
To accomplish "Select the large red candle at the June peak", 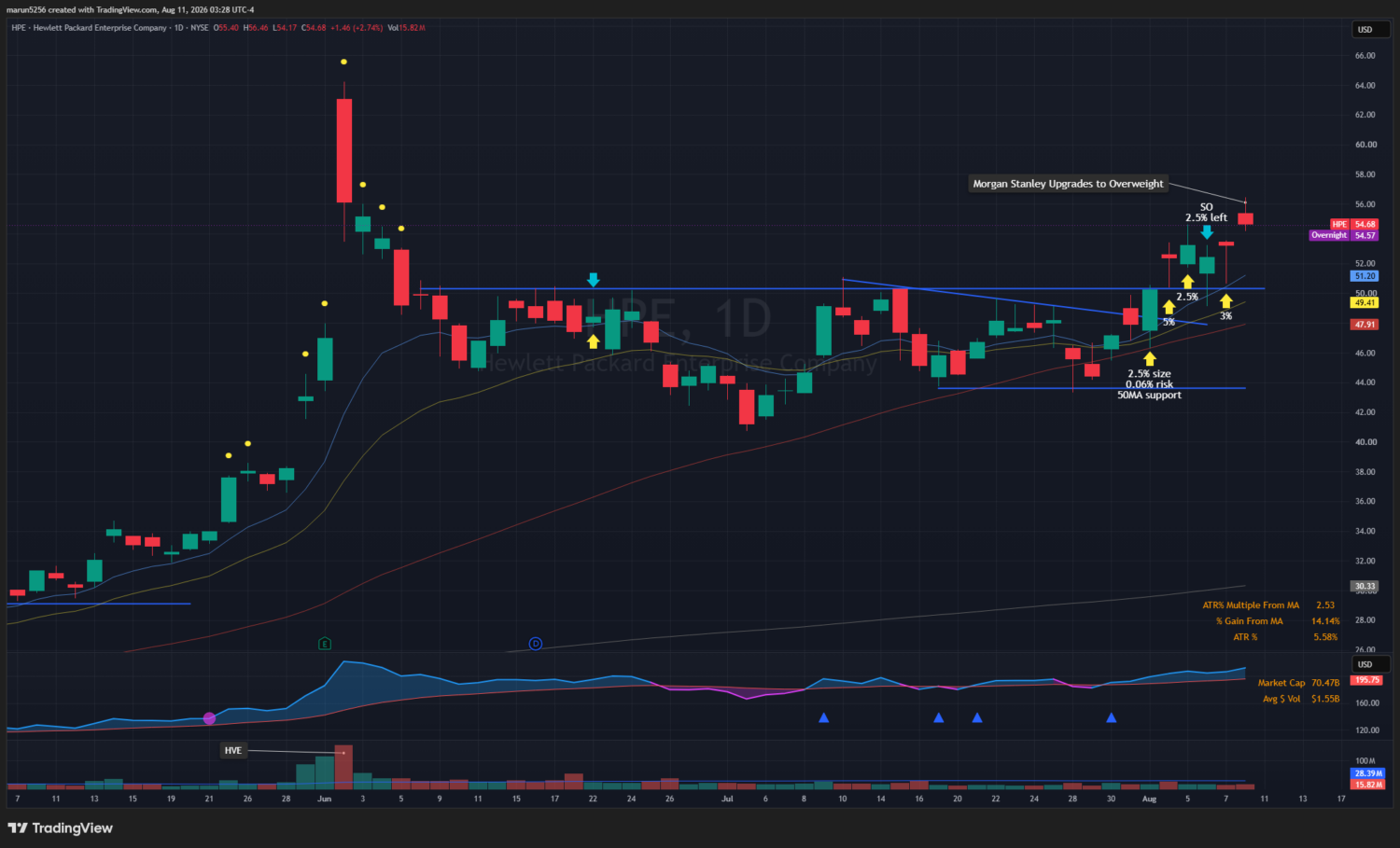I will [x=344, y=150].
